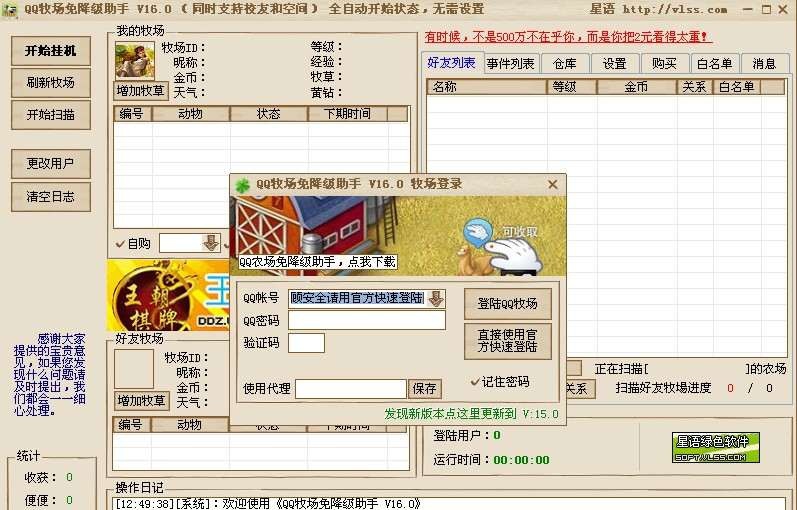Expand the QQ帐号 dropdown arrow

[436, 298]
